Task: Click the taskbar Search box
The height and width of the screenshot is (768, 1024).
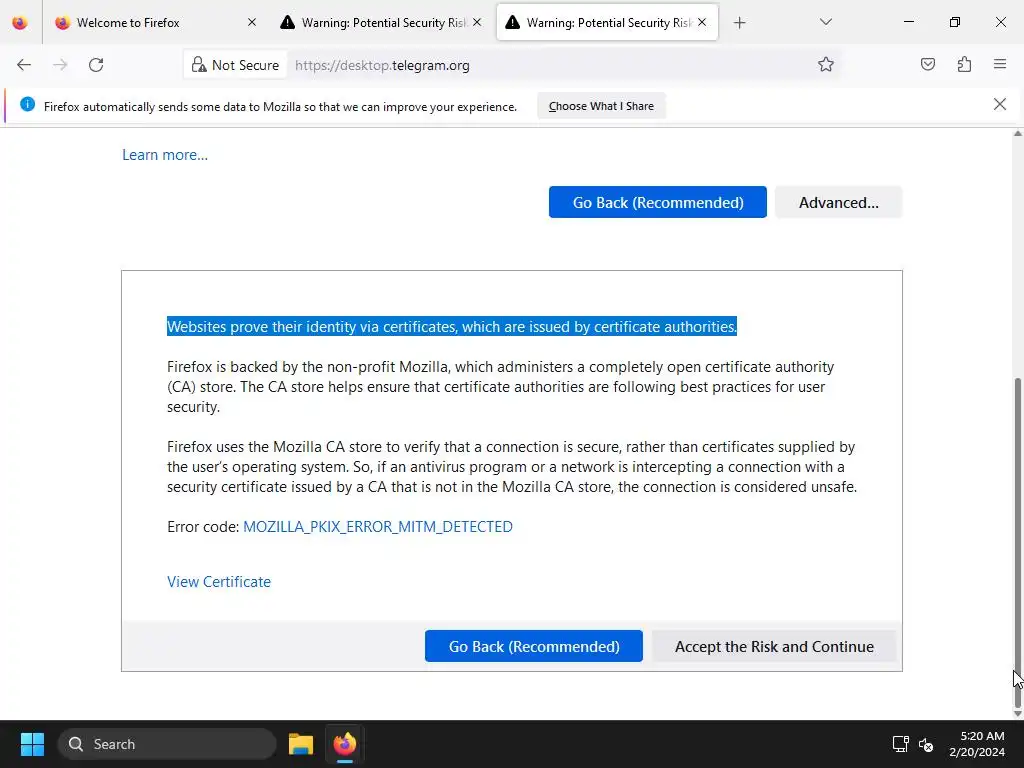Action: (167, 744)
